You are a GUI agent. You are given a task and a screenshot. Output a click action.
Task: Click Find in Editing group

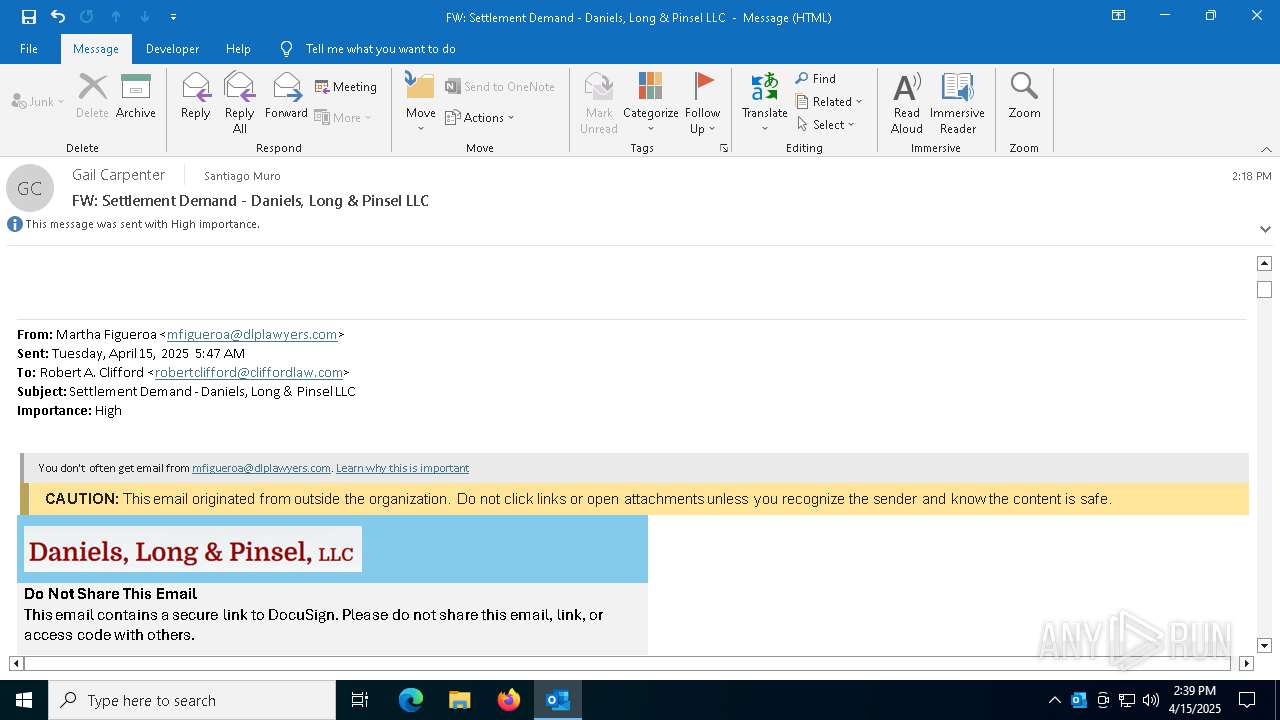click(816, 78)
